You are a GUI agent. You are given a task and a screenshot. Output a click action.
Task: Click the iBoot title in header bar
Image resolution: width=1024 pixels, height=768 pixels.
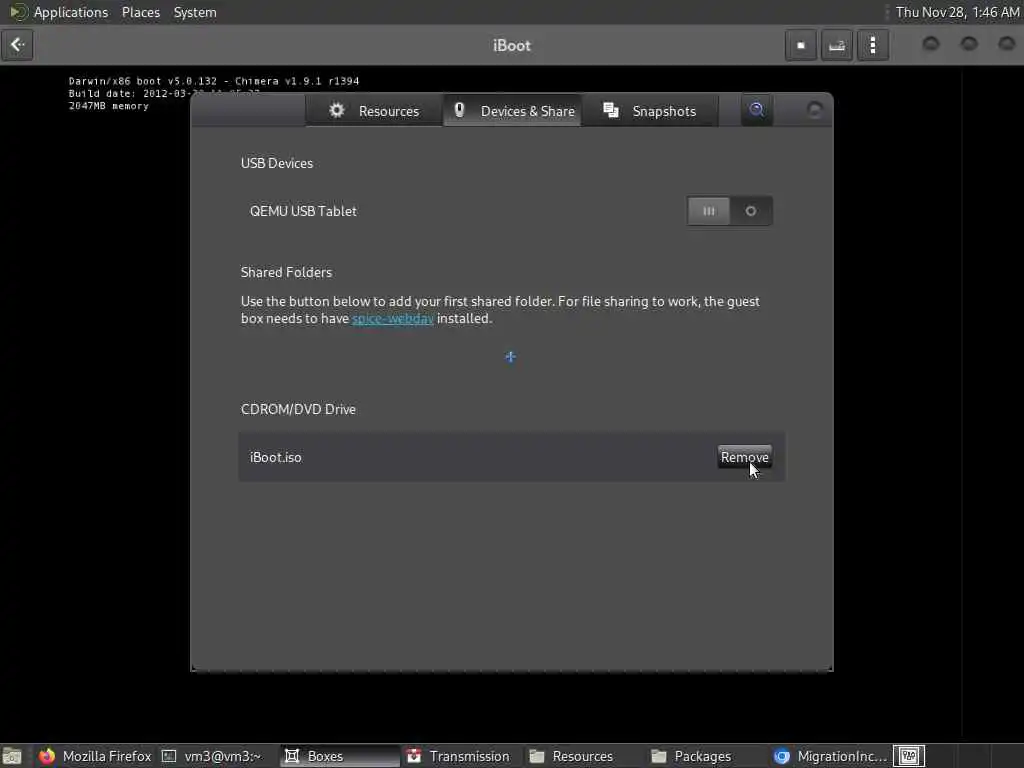tap(512, 46)
